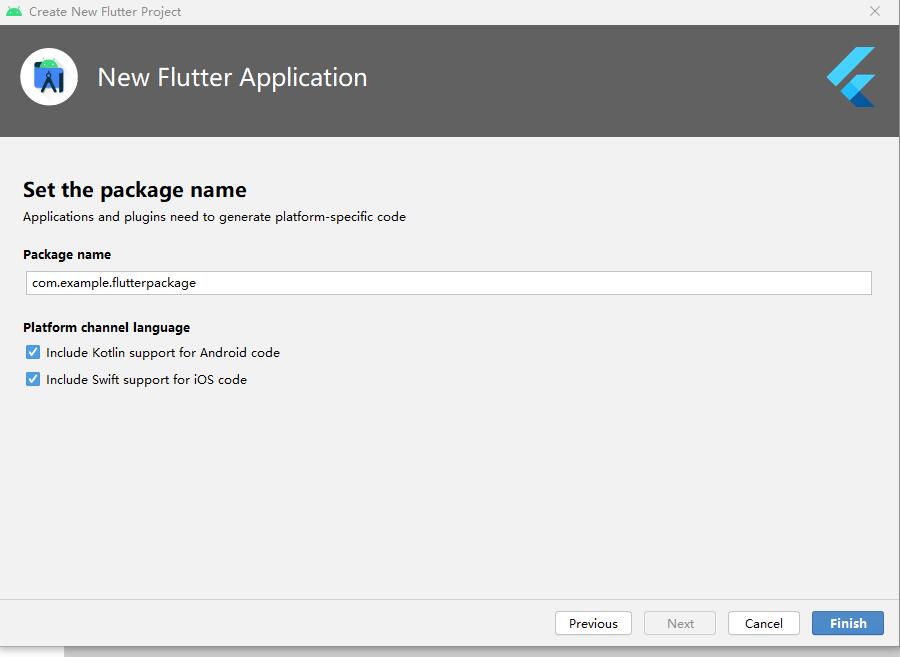This screenshot has width=900, height=657.
Task: Uncheck Include Kotlin support for Android code
Action: (x=33, y=352)
